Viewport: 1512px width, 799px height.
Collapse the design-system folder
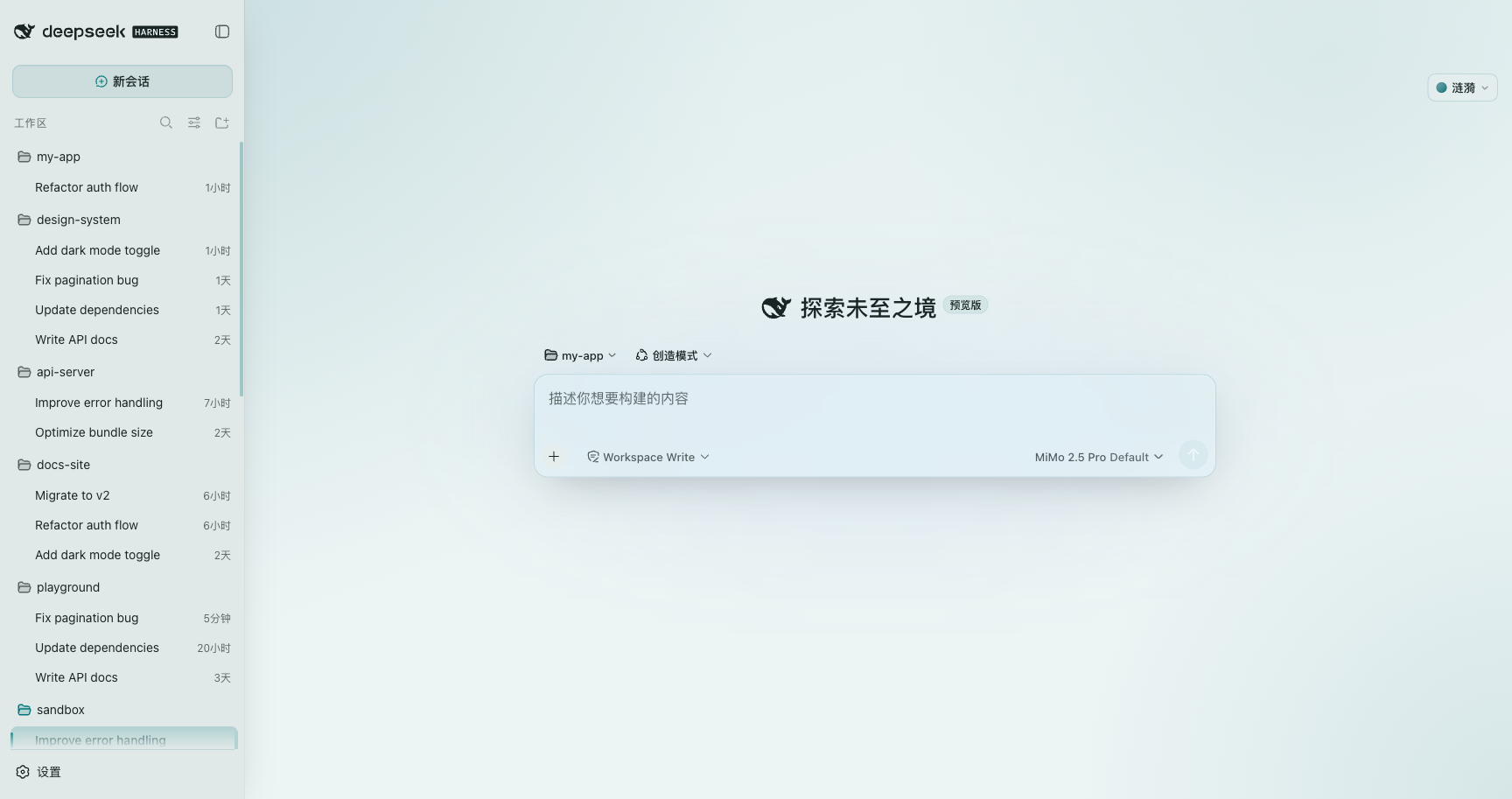tap(122, 220)
